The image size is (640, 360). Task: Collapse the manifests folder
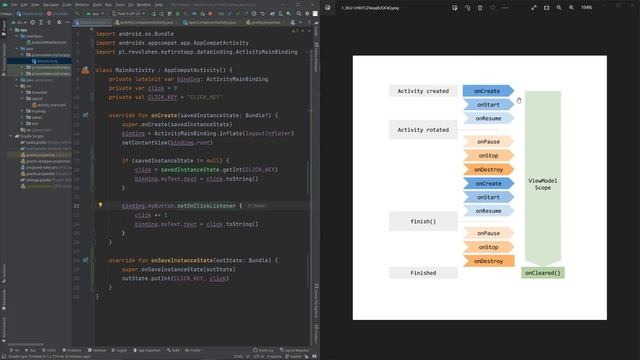pyautogui.click(x=17, y=36)
